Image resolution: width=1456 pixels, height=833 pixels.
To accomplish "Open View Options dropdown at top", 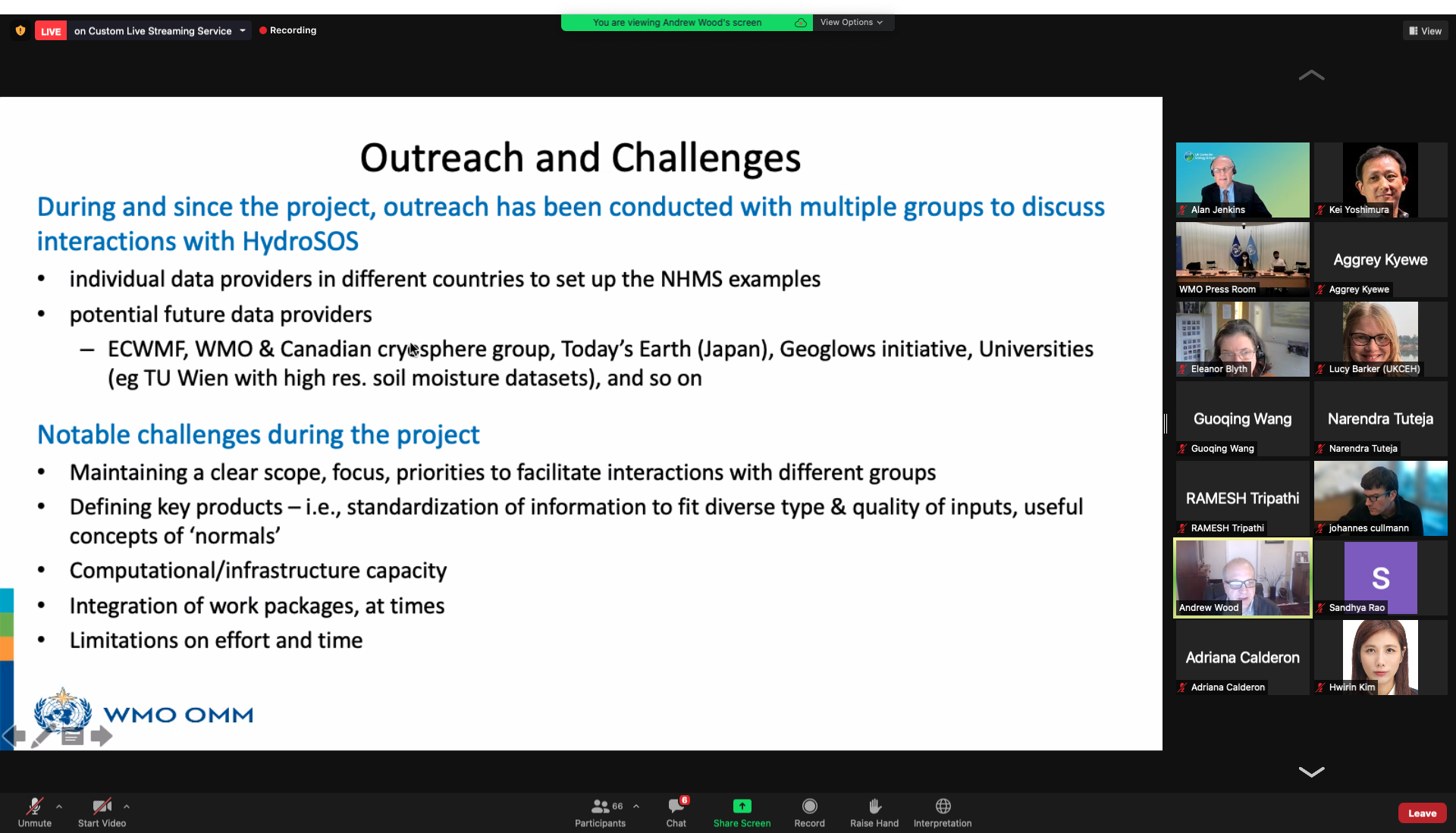I will point(852,23).
